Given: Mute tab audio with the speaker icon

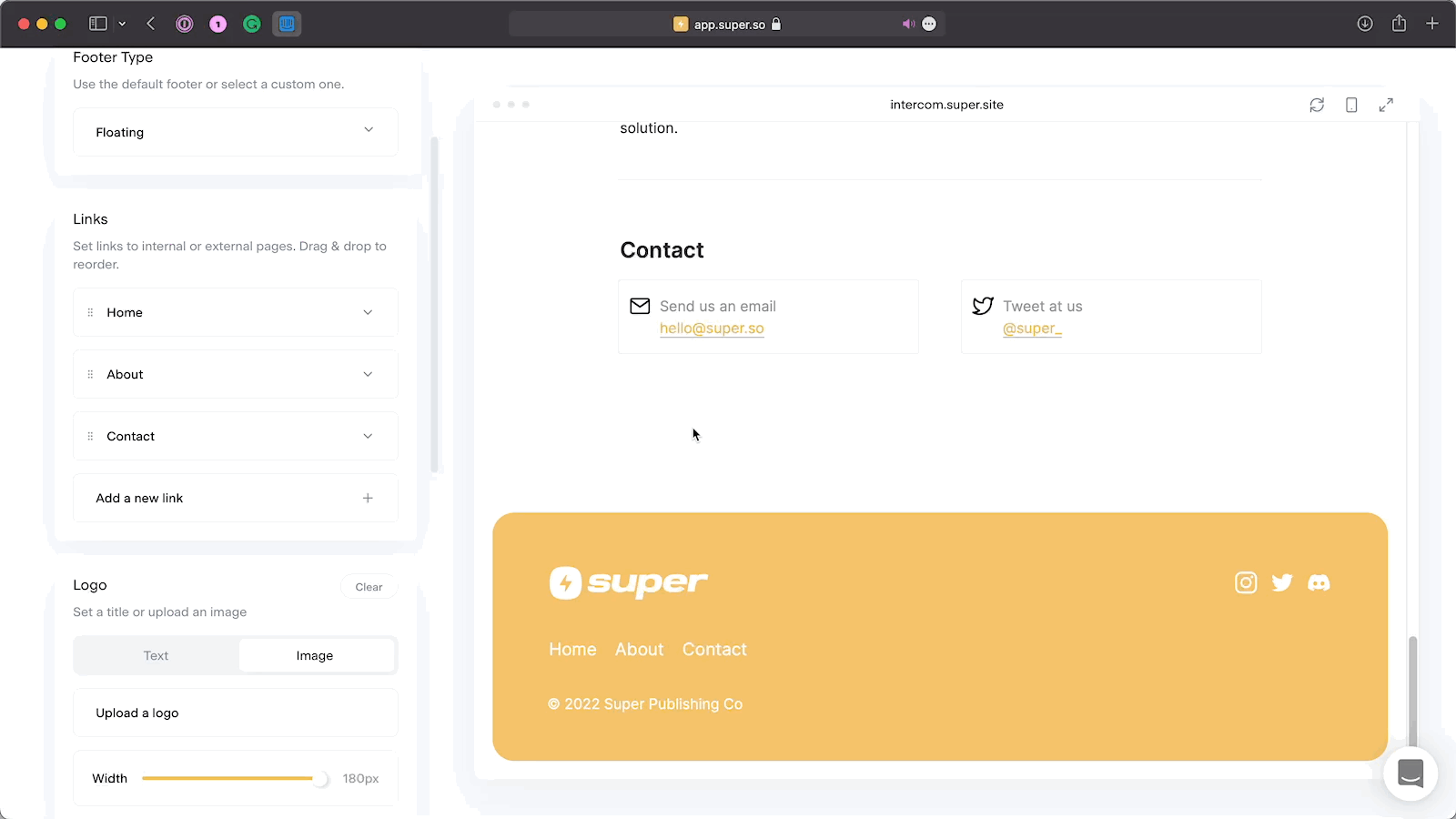Looking at the screenshot, I should coord(907,24).
